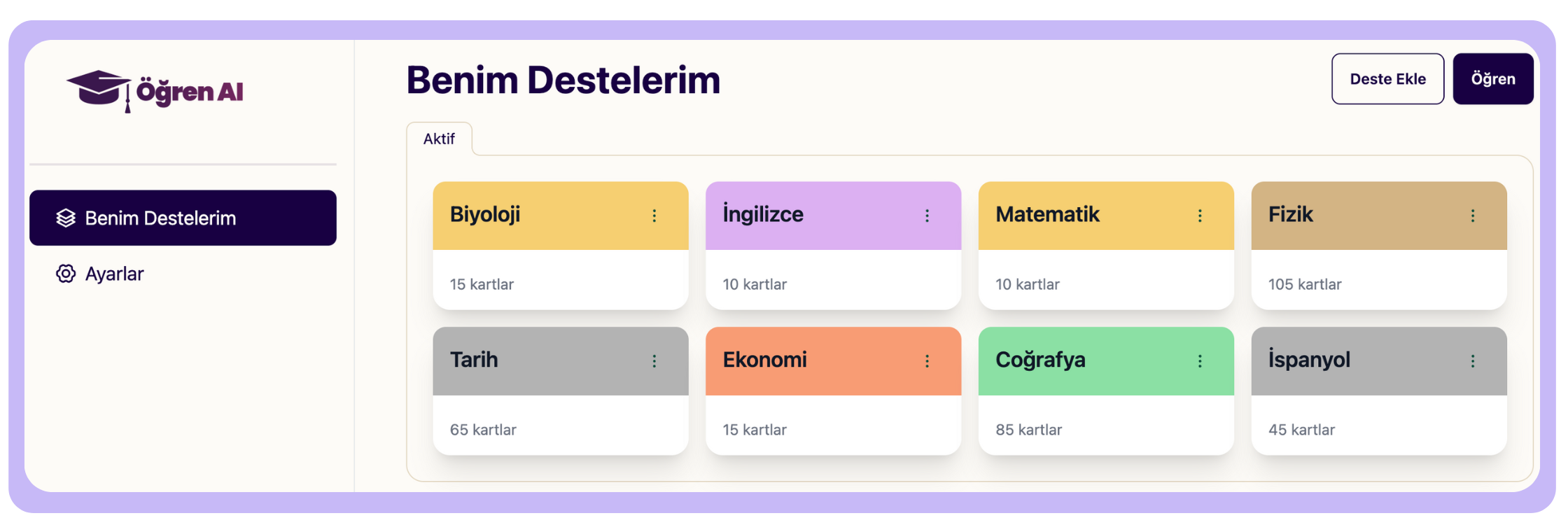Open the three-dot menu on the Tarih deck

654,360
